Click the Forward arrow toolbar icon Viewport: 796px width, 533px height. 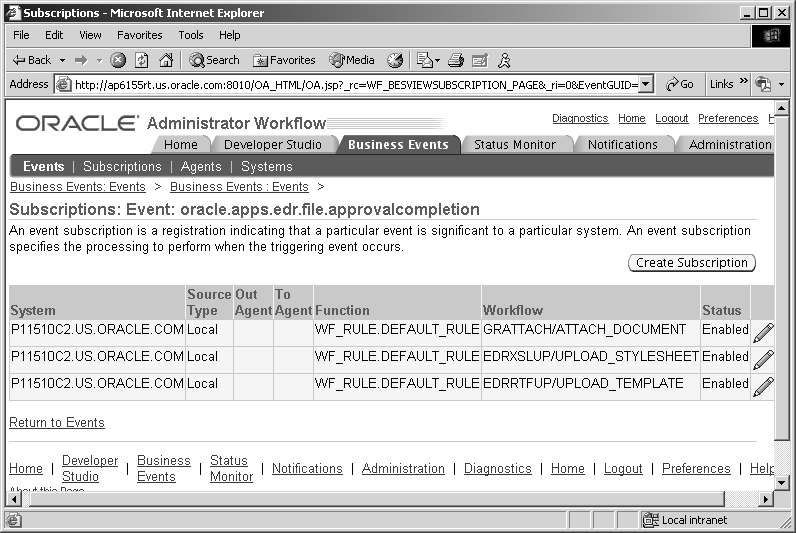point(81,60)
